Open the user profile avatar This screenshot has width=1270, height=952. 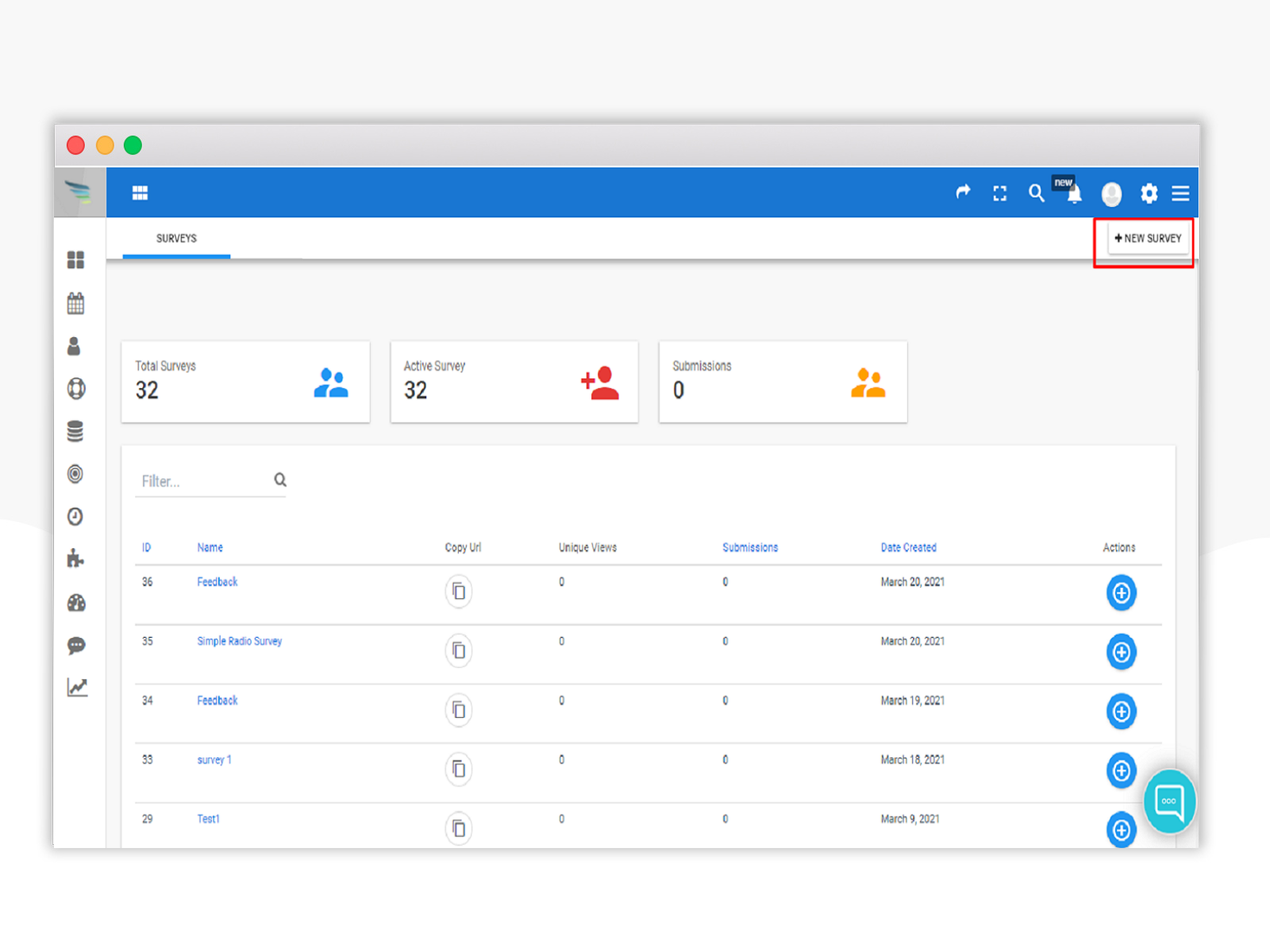coord(1111,194)
